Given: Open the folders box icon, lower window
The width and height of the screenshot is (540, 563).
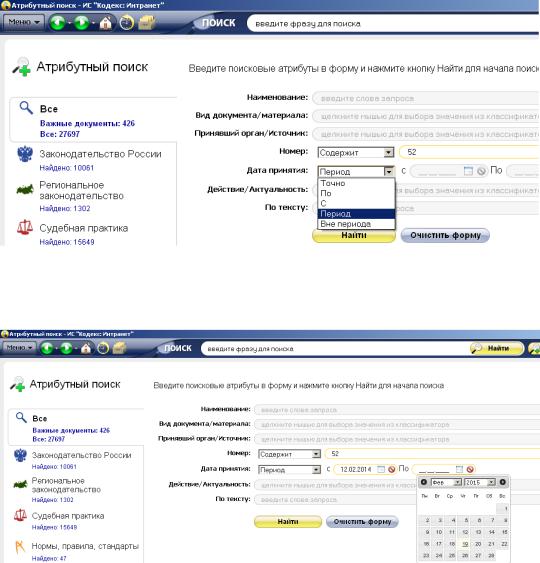Looking at the screenshot, I should [x=120, y=348].
